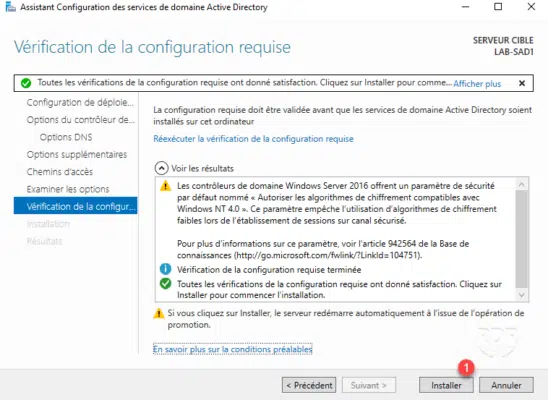This screenshot has width=548, height=400.
Task: Click the green checkmark icon in banner
Action: point(26,83)
